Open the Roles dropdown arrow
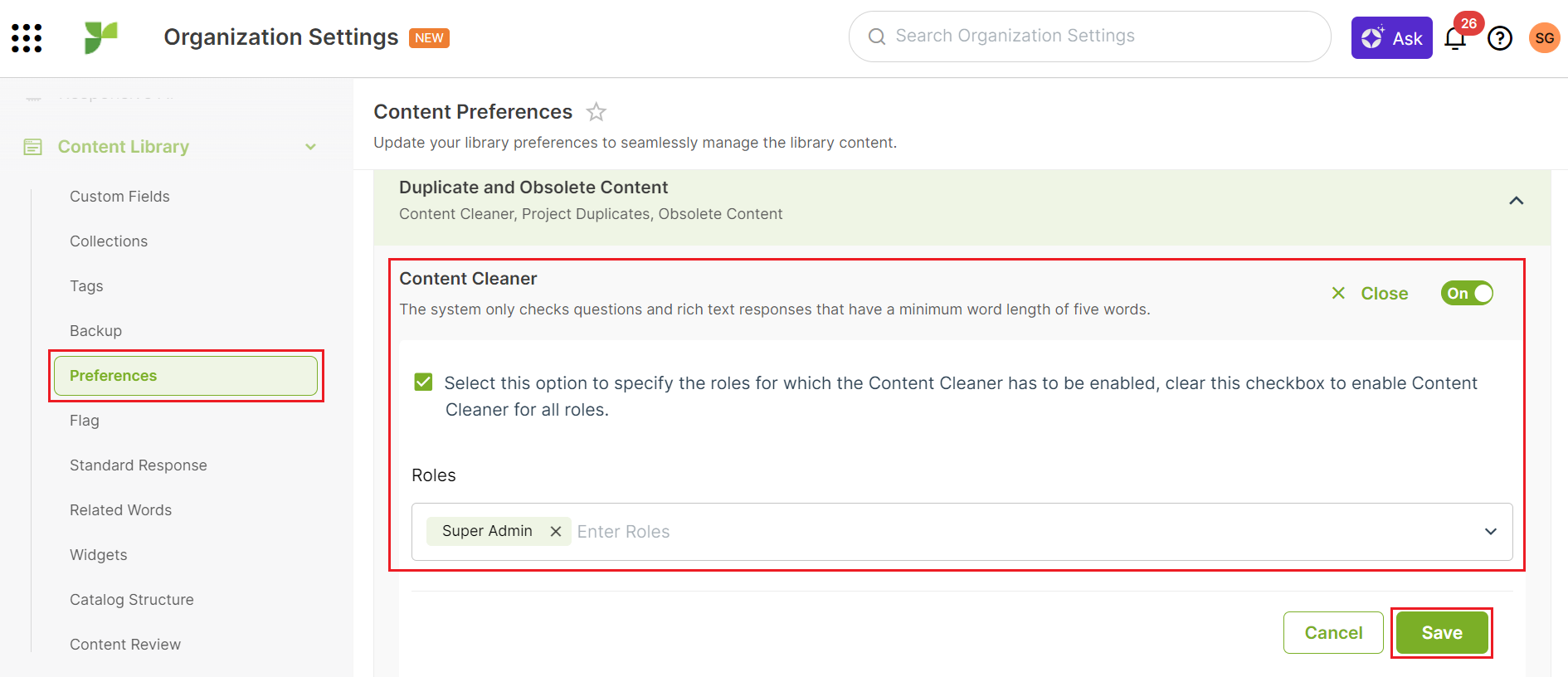Screen dimensions: 1568x677 click(1490, 532)
